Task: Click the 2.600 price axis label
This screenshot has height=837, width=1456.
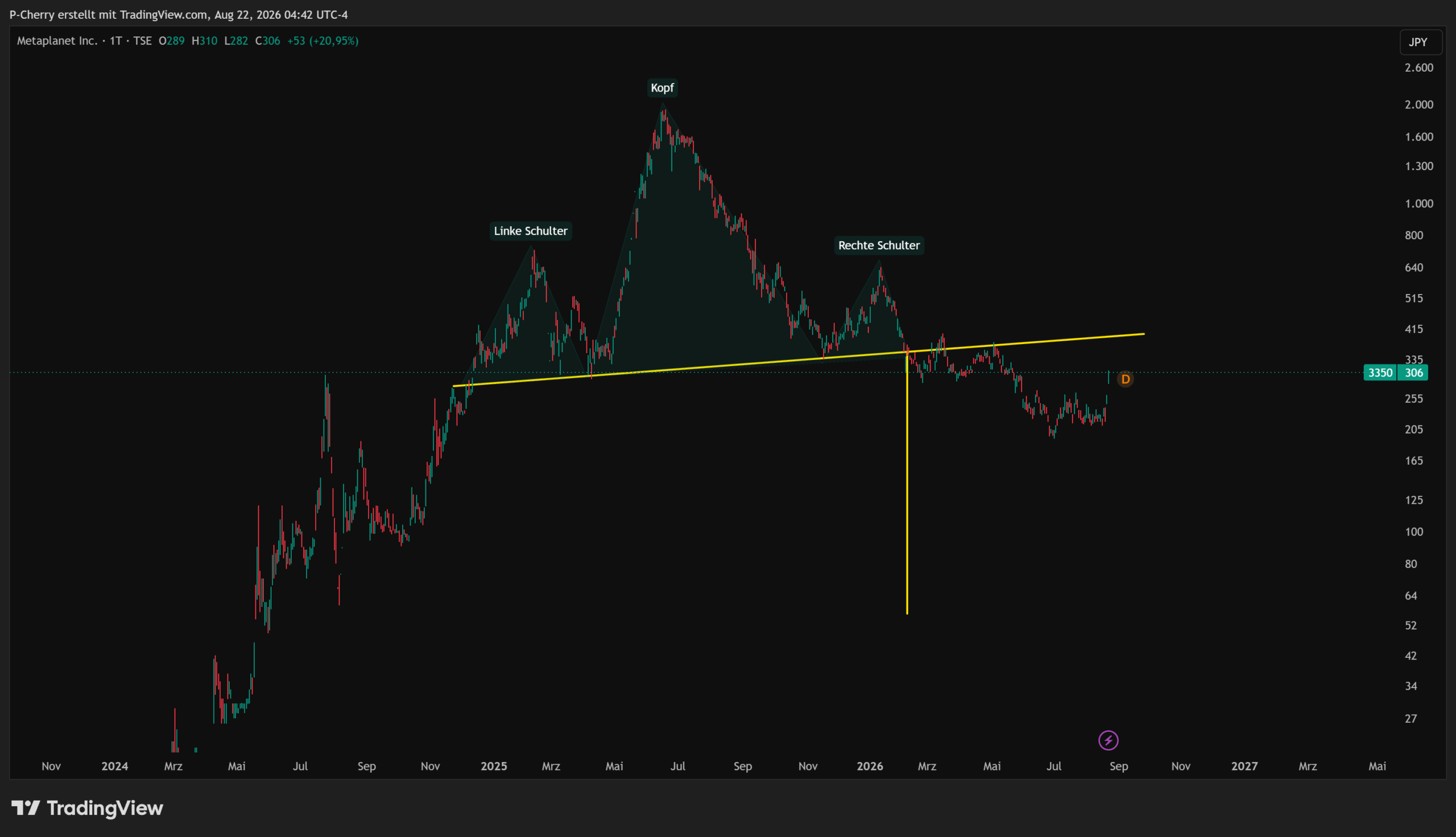Action: [1418, 68]
